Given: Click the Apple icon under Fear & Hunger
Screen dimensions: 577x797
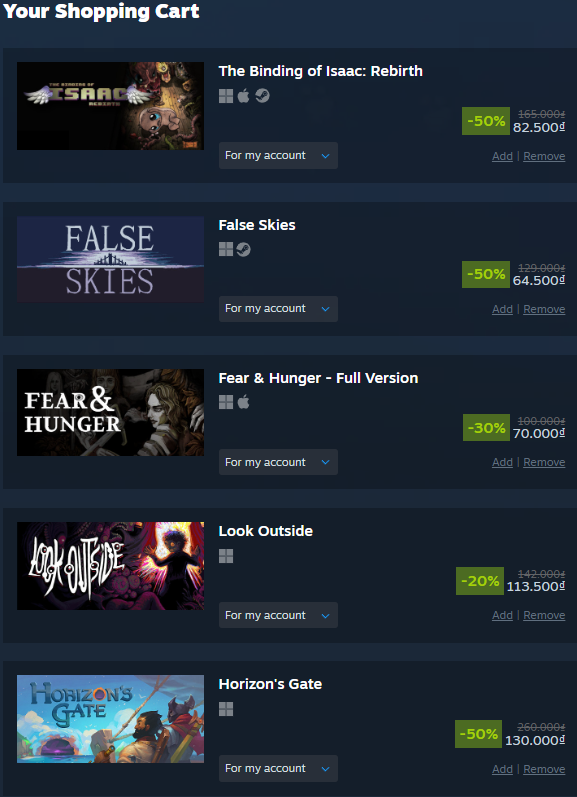Looking at the screenshot, I should (x=244, y=402).
